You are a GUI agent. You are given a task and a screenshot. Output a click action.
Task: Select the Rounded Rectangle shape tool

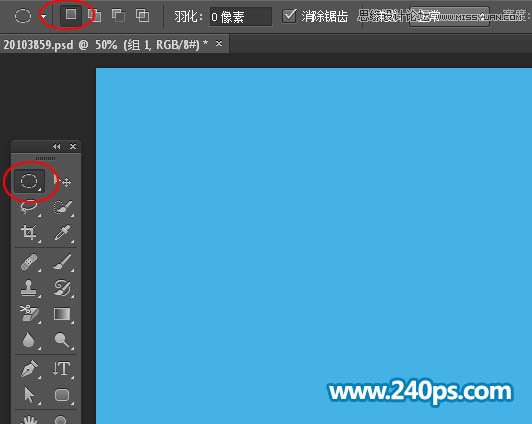pos(63,395)
